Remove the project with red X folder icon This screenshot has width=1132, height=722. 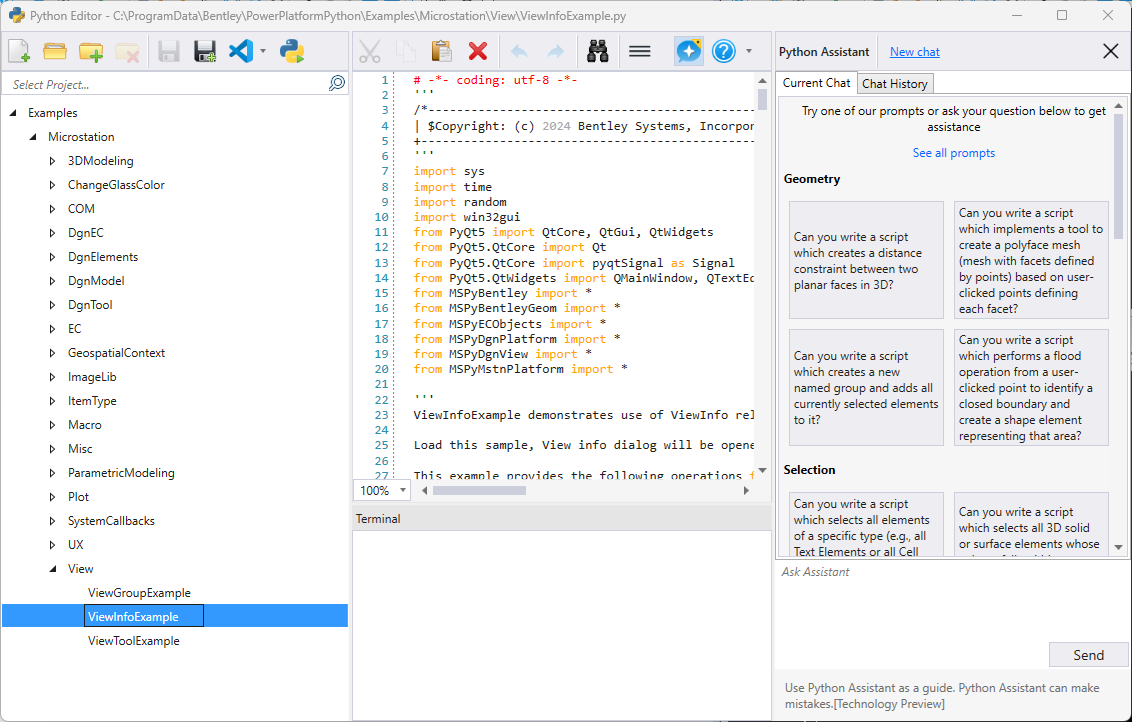(x=127, y=51)
